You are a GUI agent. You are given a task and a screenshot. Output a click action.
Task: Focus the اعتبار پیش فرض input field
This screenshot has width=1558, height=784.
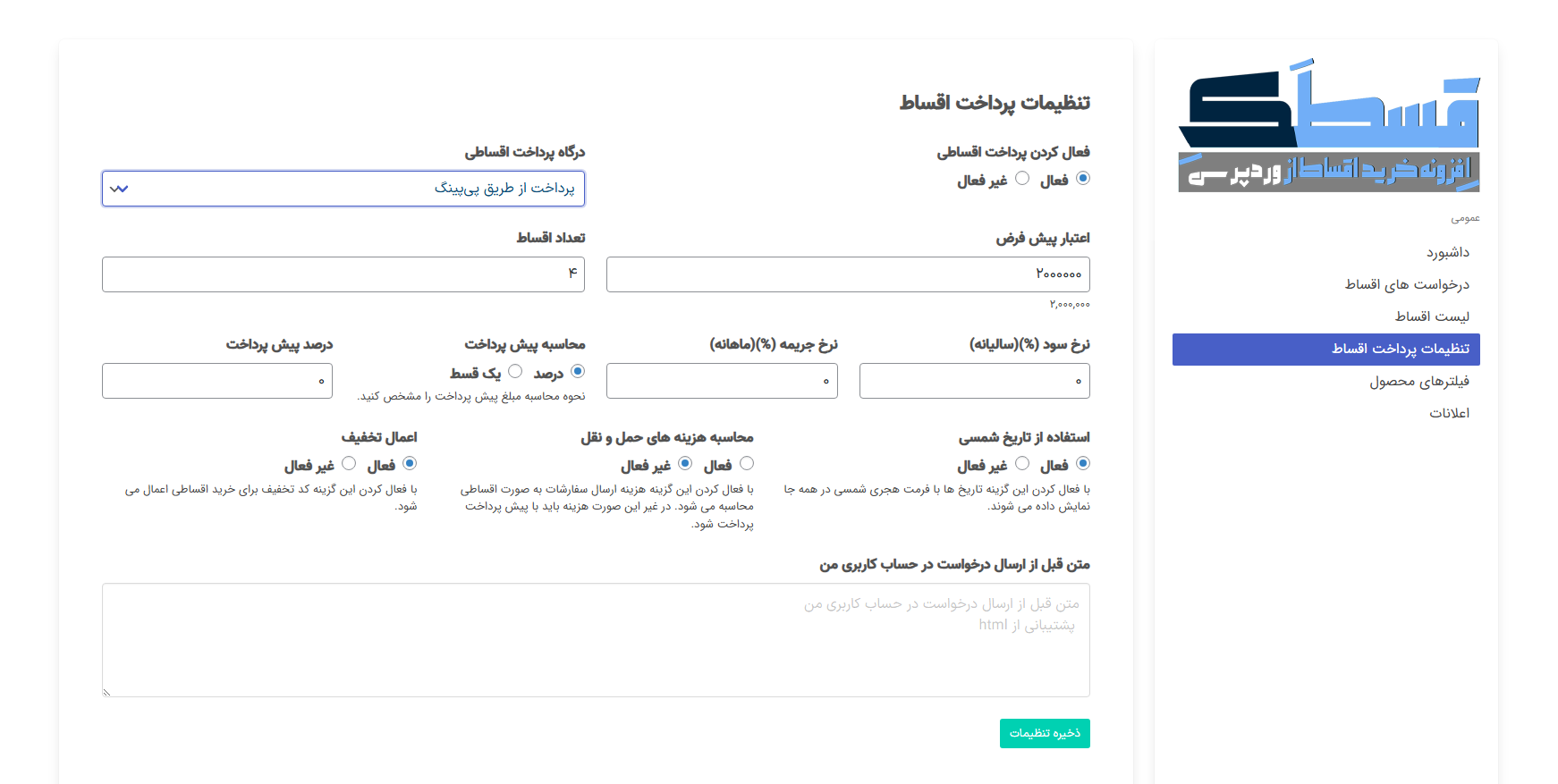(847, 274)
